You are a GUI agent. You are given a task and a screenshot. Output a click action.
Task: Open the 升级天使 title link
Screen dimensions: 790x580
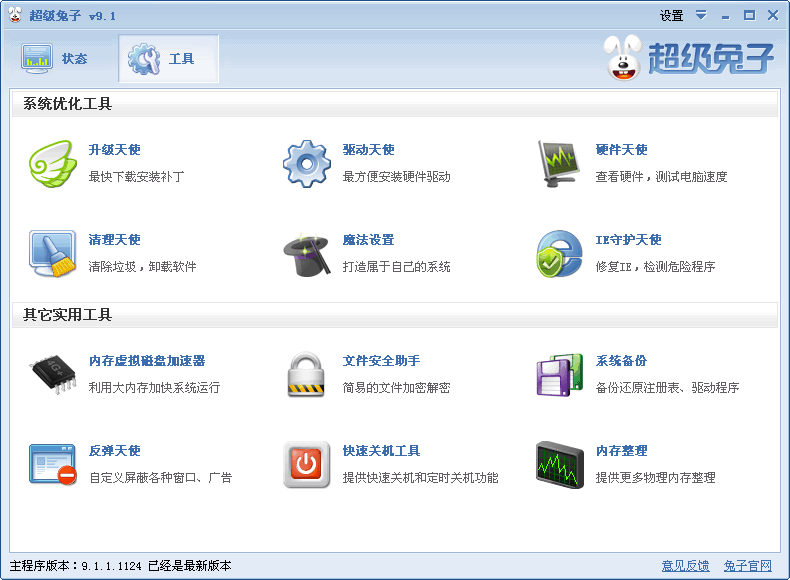point(114,150)
